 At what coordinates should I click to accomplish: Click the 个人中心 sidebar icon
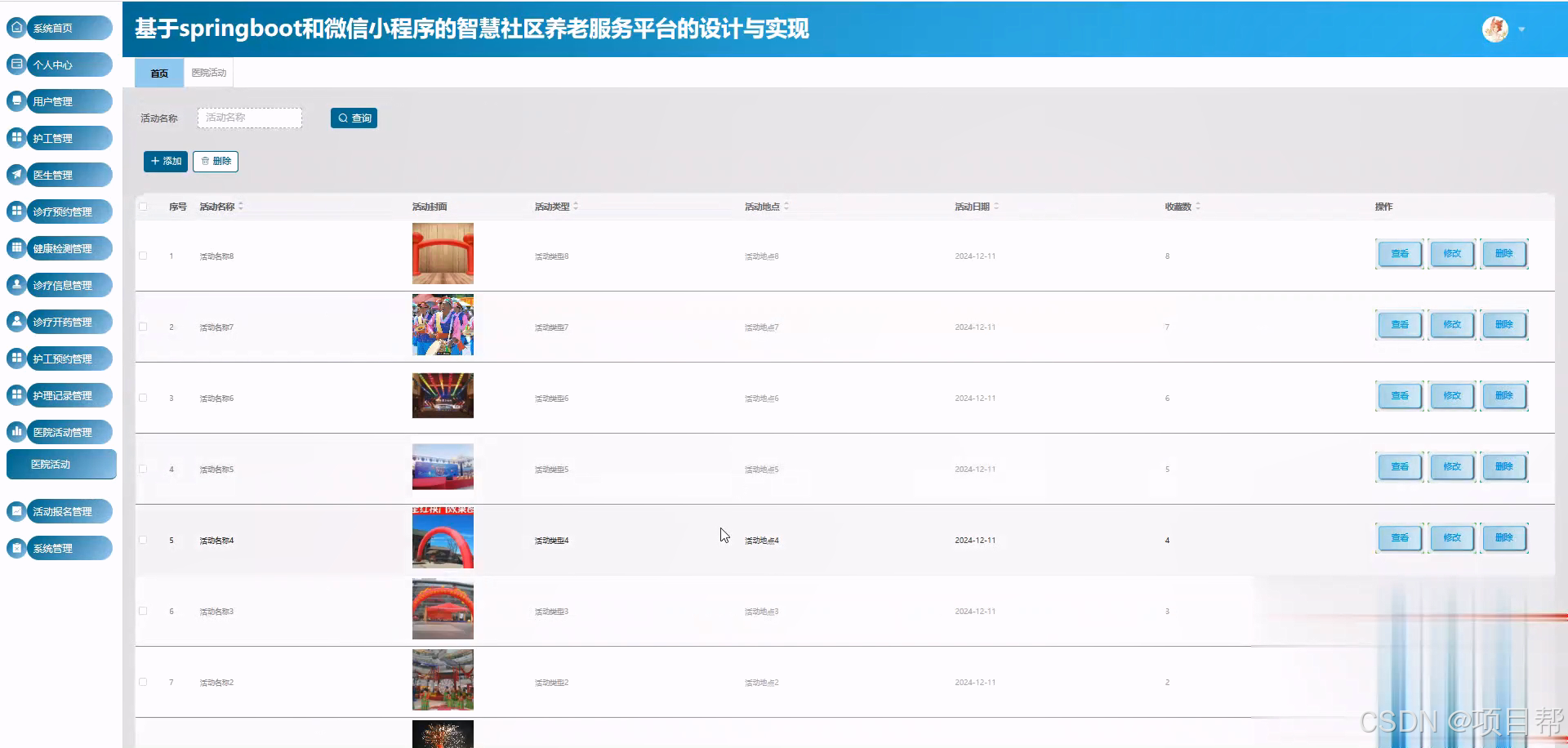16,64
